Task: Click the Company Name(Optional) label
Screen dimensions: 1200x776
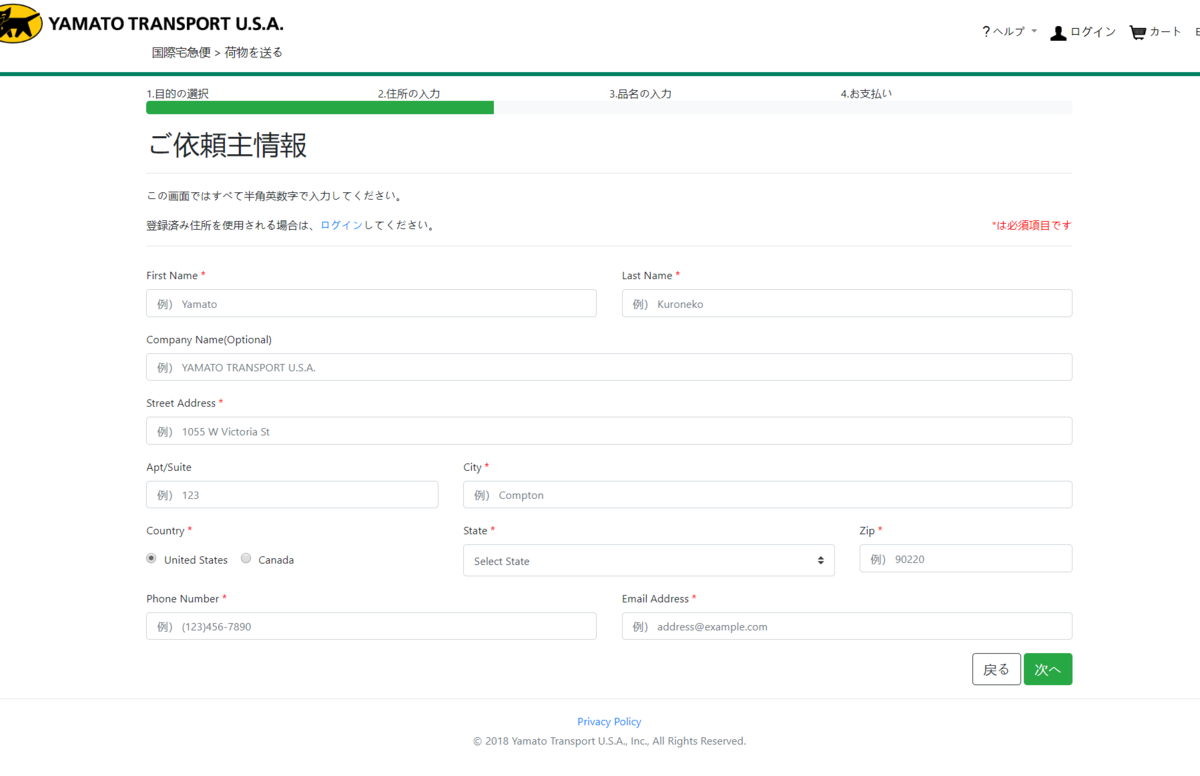Action: pos(209,340)
